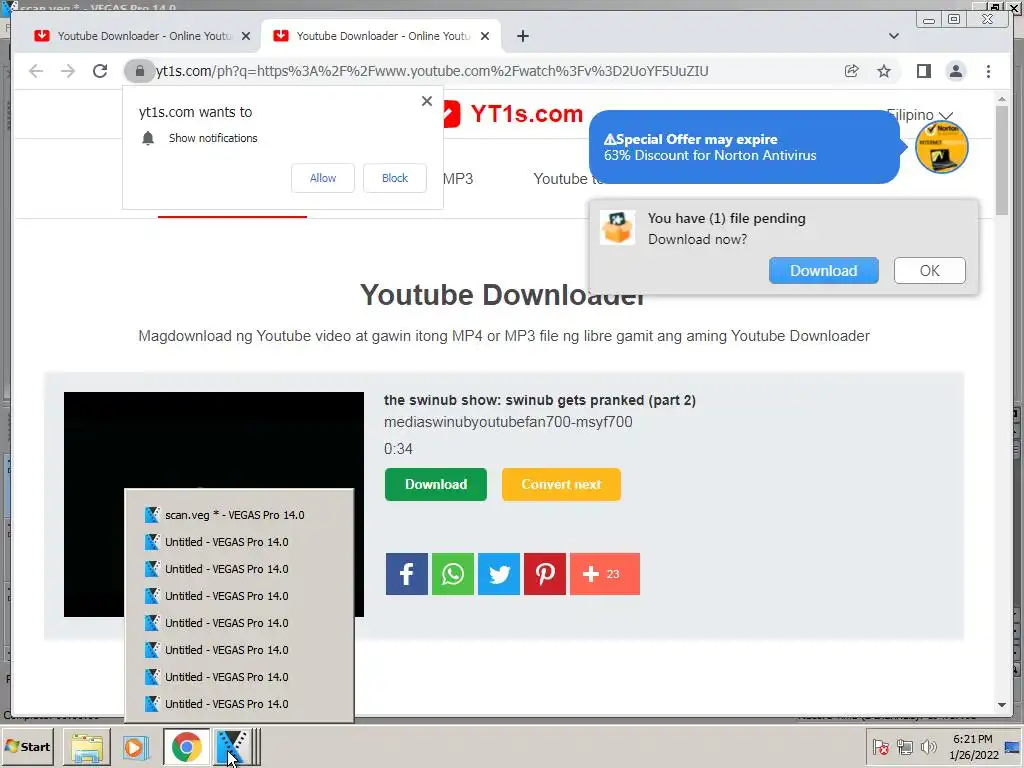
Task: Open media player from taskbar
Action: coord(136,747)
